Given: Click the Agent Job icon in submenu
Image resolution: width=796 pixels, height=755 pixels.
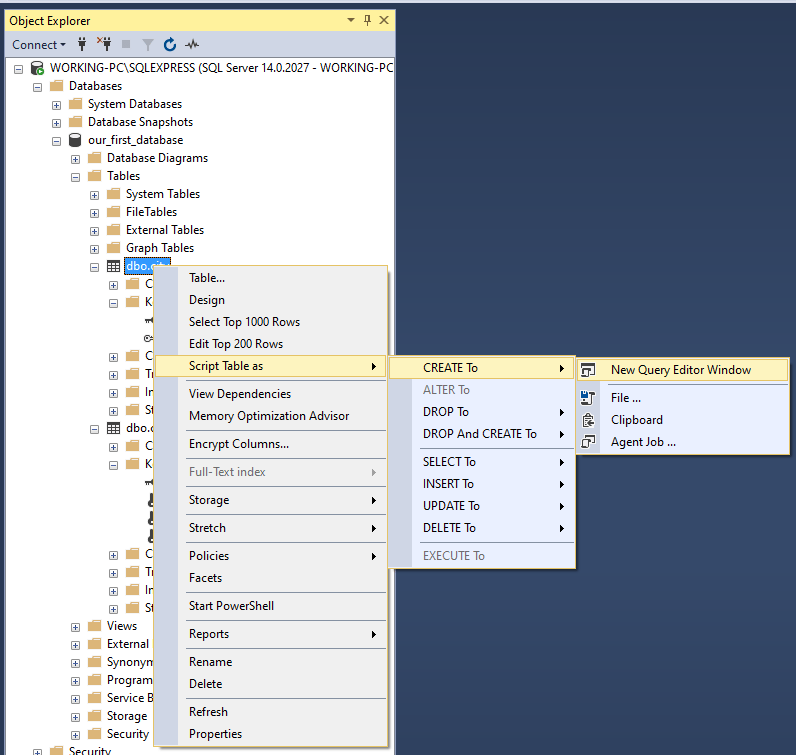Looking at the screenshot, I should pyautogui.click(x=588, y=442).
